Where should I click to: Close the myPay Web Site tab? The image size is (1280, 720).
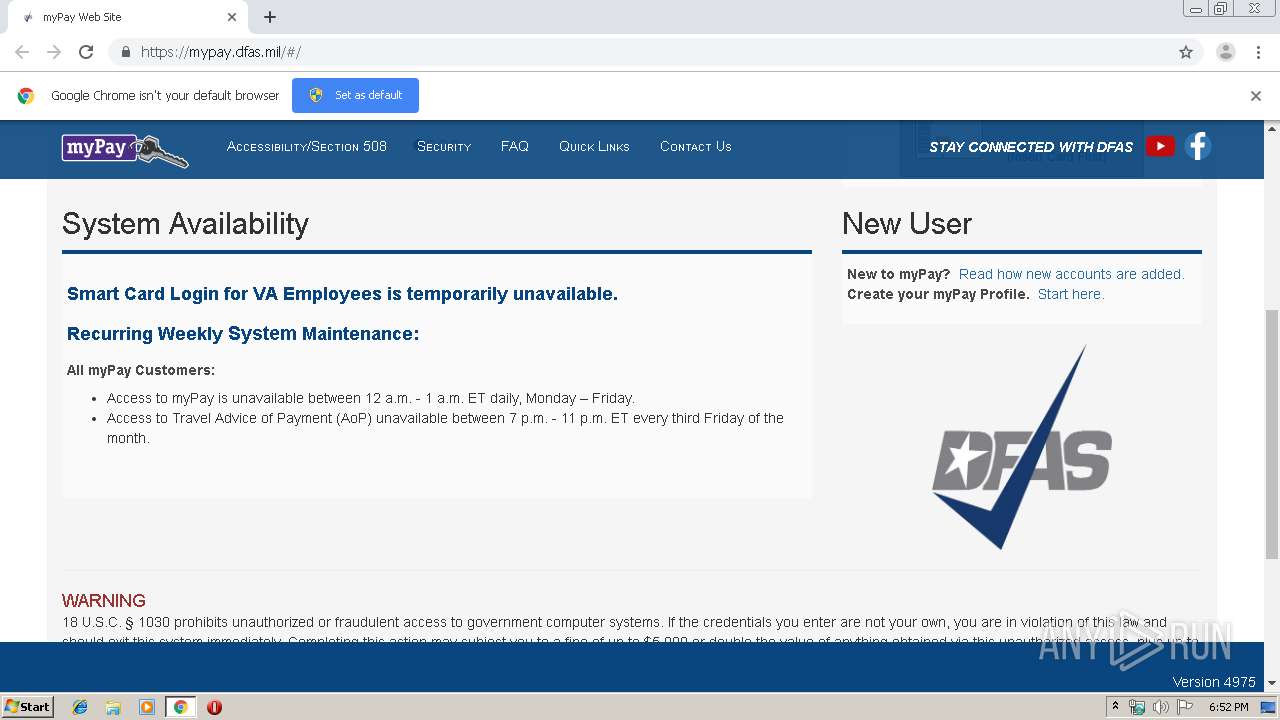232,17
